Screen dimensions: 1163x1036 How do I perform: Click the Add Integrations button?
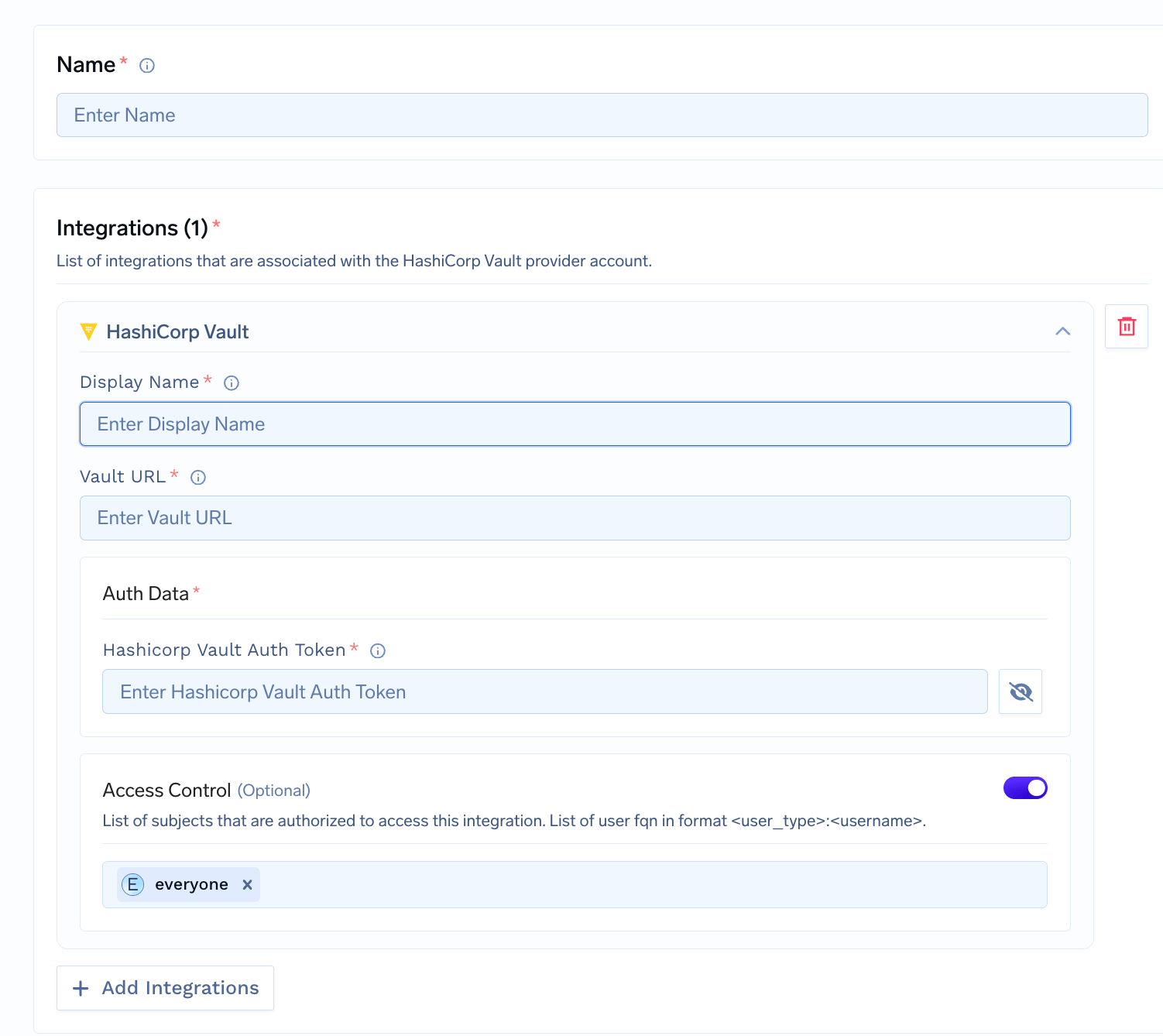[x=165, y=988]
